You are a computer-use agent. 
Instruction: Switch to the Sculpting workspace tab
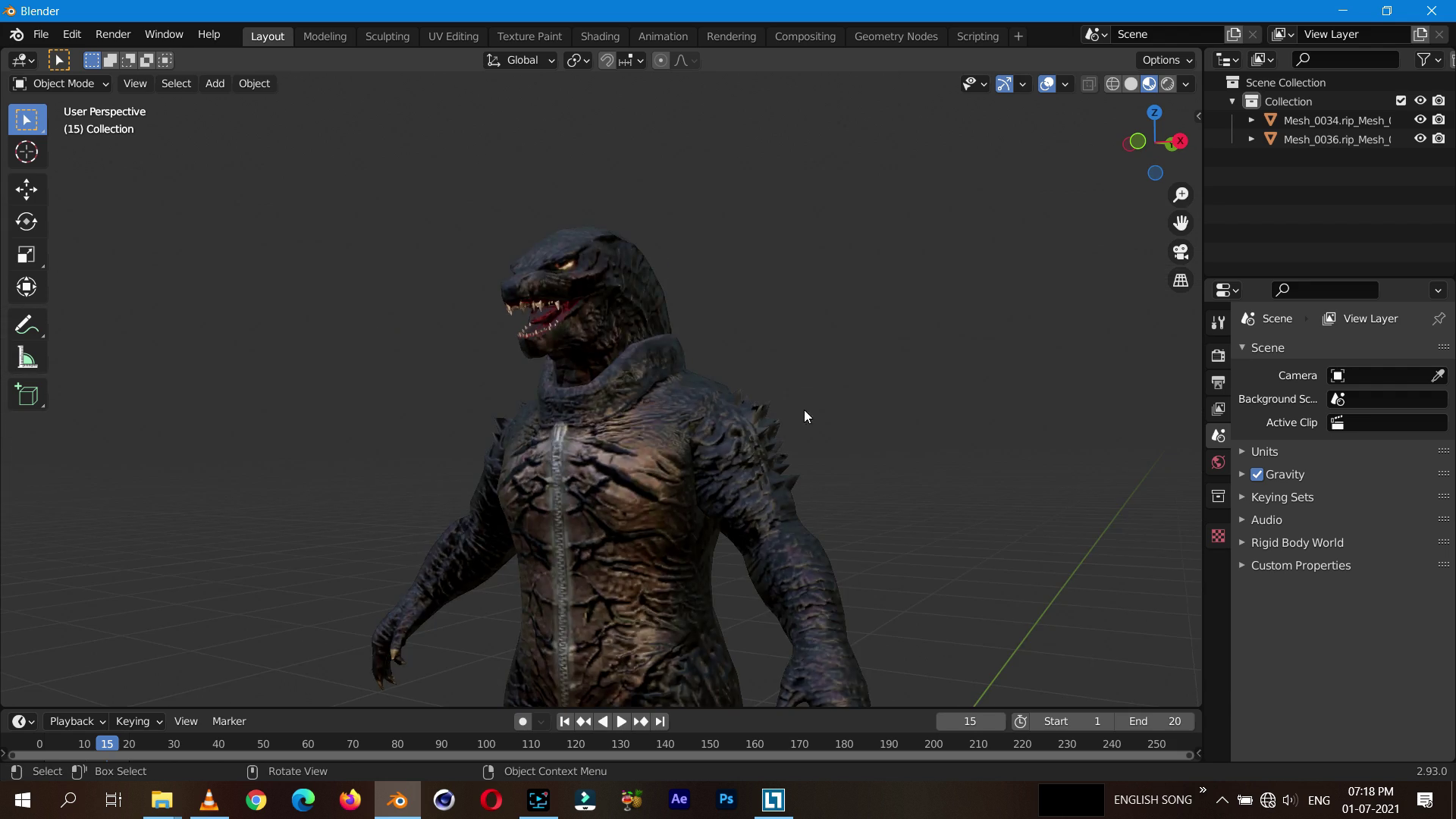387,36
